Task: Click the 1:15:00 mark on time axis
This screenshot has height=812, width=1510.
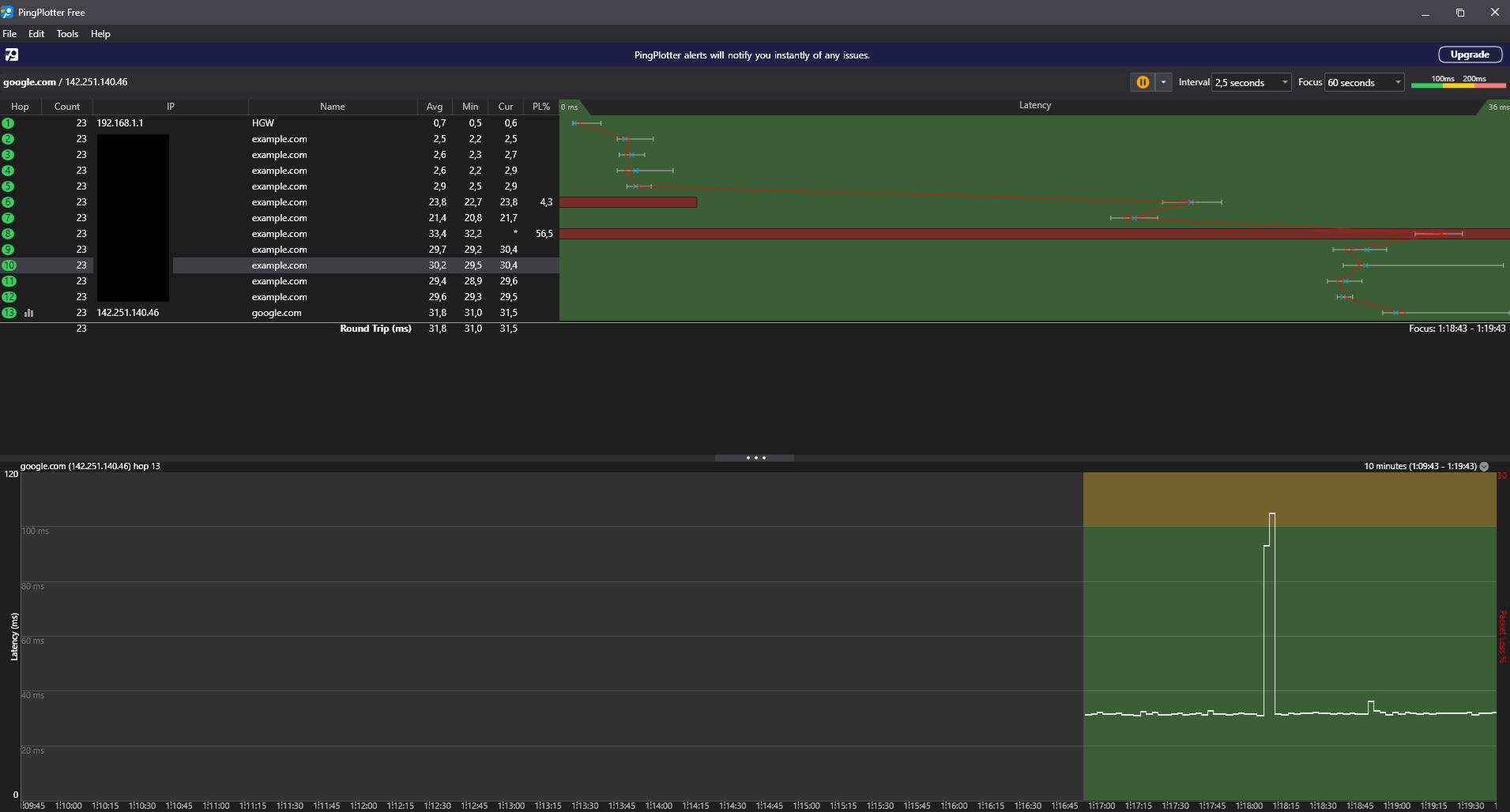Action: coord(806,806)
